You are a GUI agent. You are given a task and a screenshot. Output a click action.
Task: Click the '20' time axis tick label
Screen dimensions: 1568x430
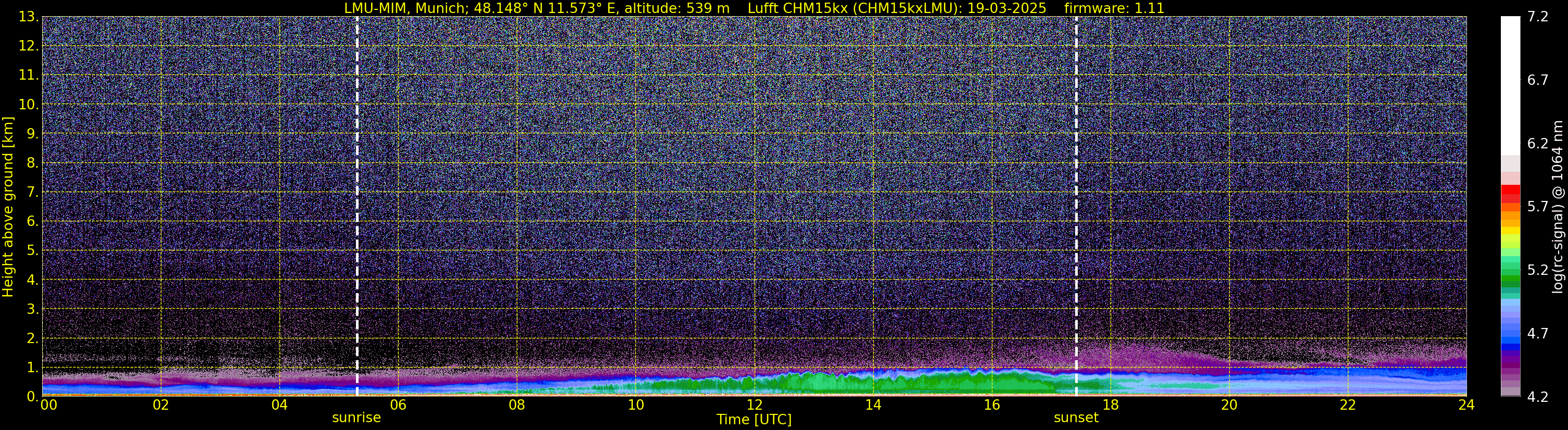coord(1229,406)
